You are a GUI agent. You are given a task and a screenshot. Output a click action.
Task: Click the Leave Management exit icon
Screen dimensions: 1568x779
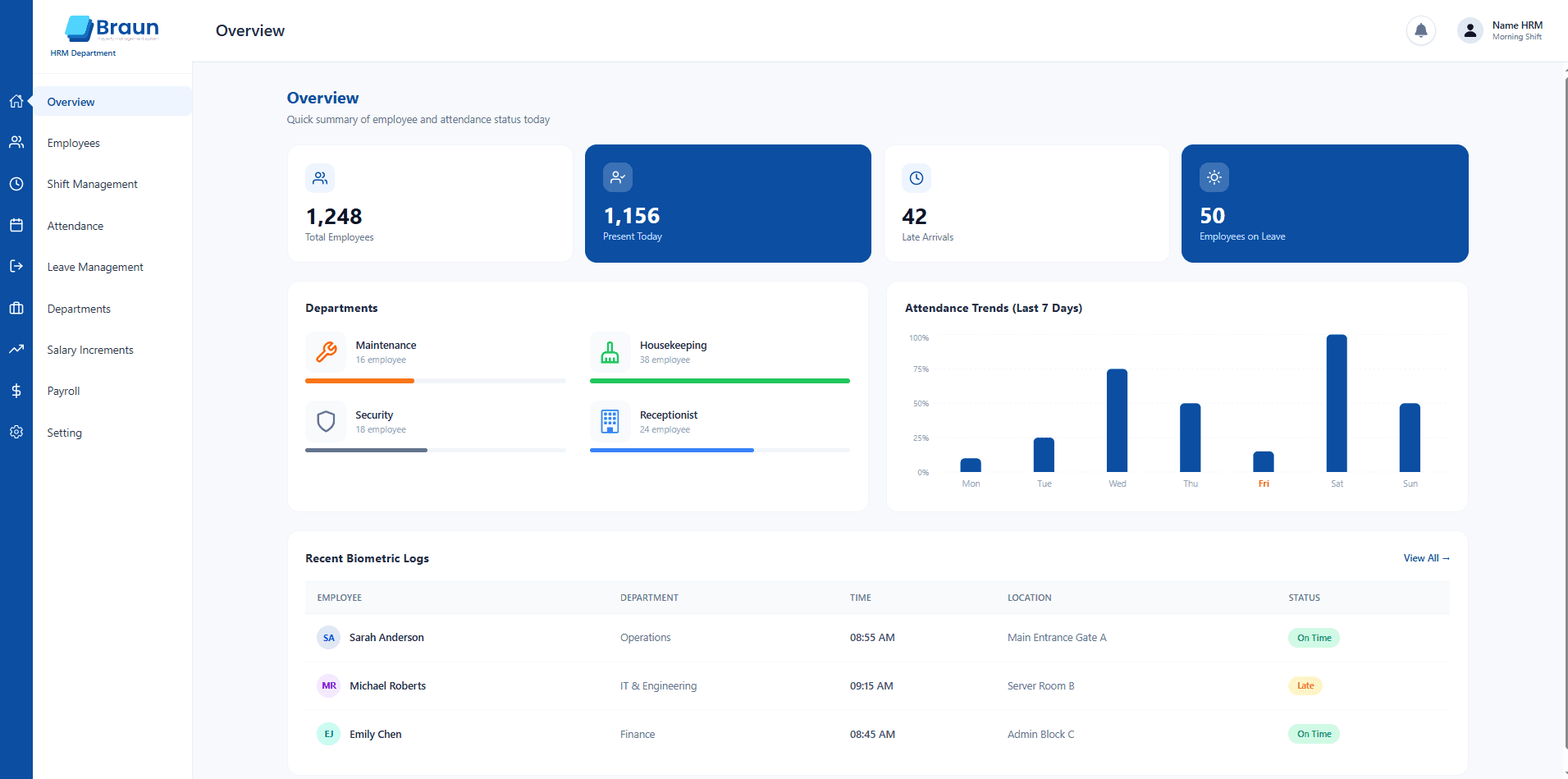(x=16, y=267)
